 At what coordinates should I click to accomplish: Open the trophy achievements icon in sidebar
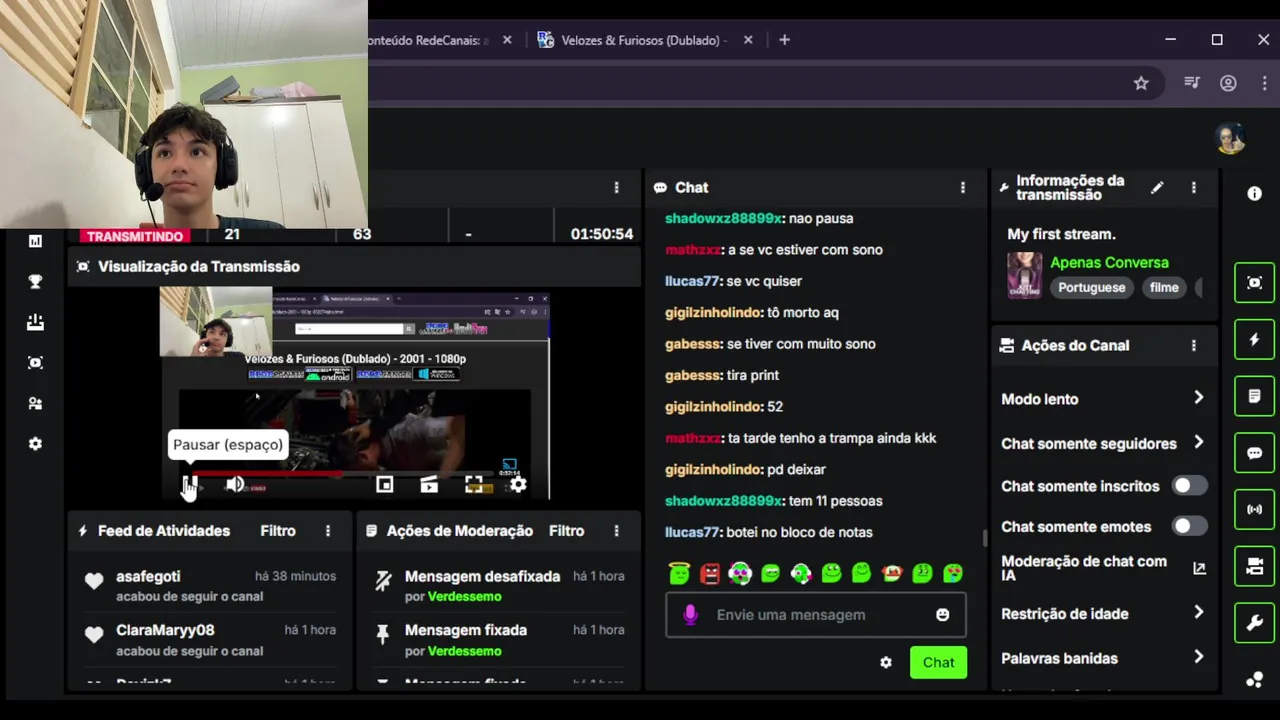pos(35,282)
